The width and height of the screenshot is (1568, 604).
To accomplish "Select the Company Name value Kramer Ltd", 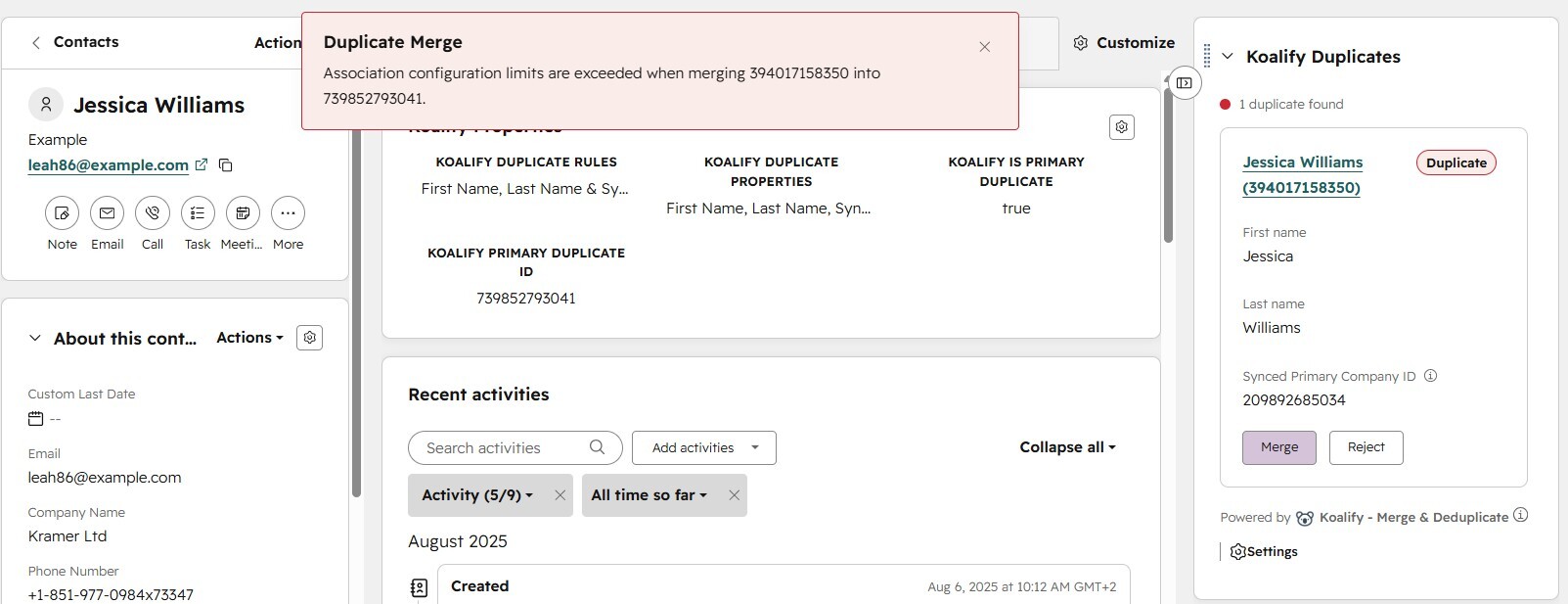I will [x=67, y=536].
